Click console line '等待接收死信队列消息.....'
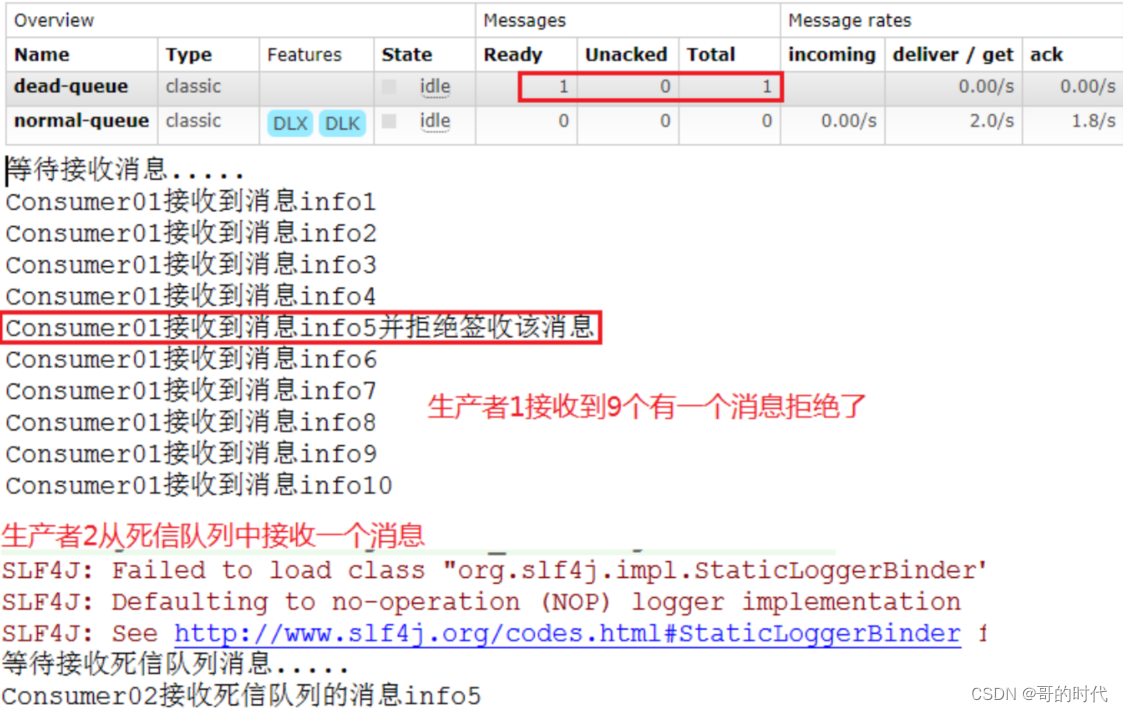 pyautogui.click(x=175, y=664)
